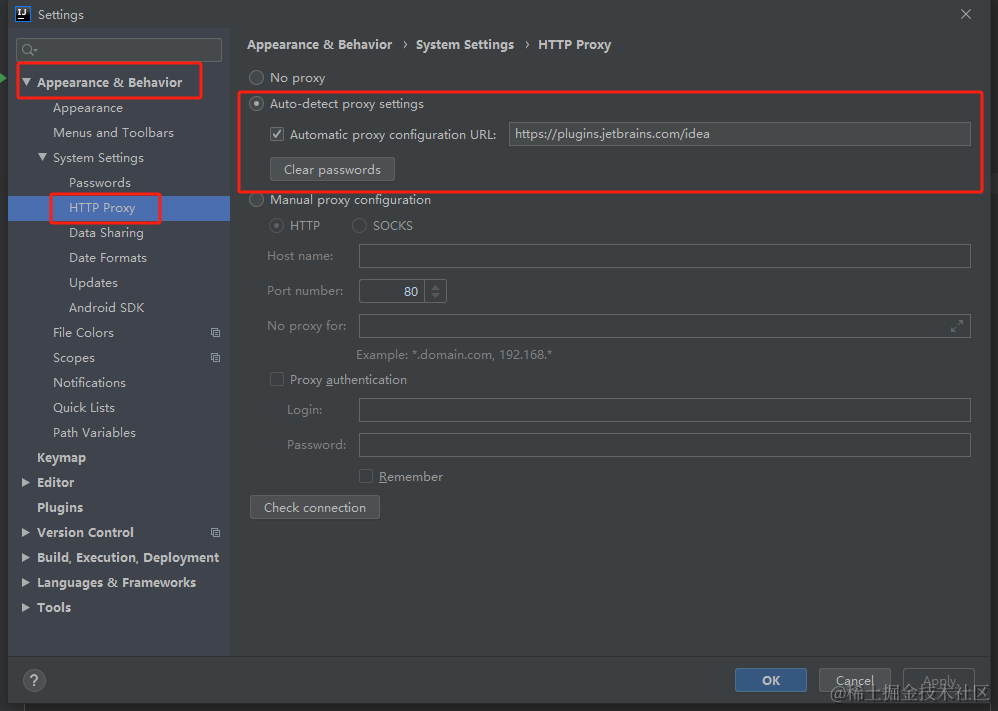Click the Host name input field
This screenshot has width=998, height=711.
[664, 256]
